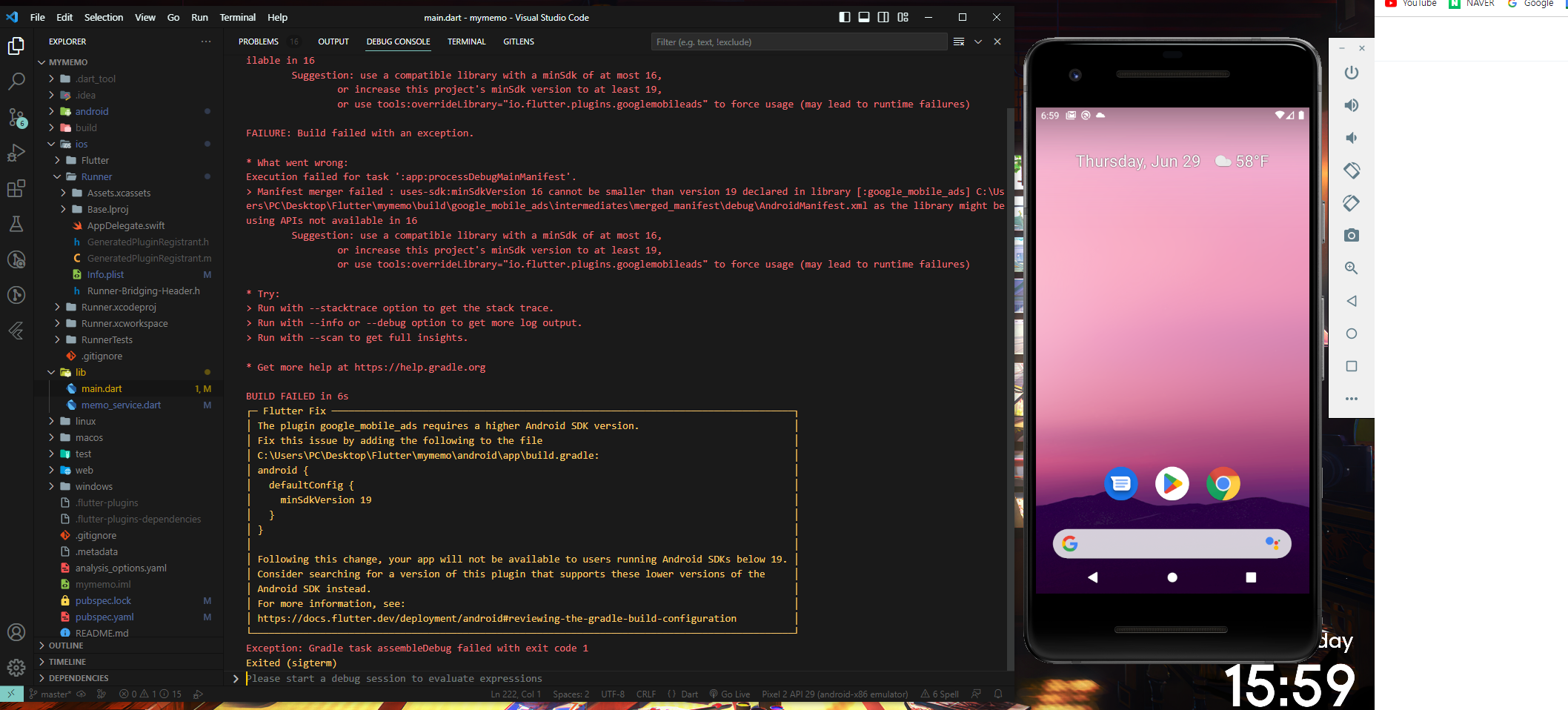Open the Testing flask view
This screenshot has height=710, width=1568.
(16, 224)
